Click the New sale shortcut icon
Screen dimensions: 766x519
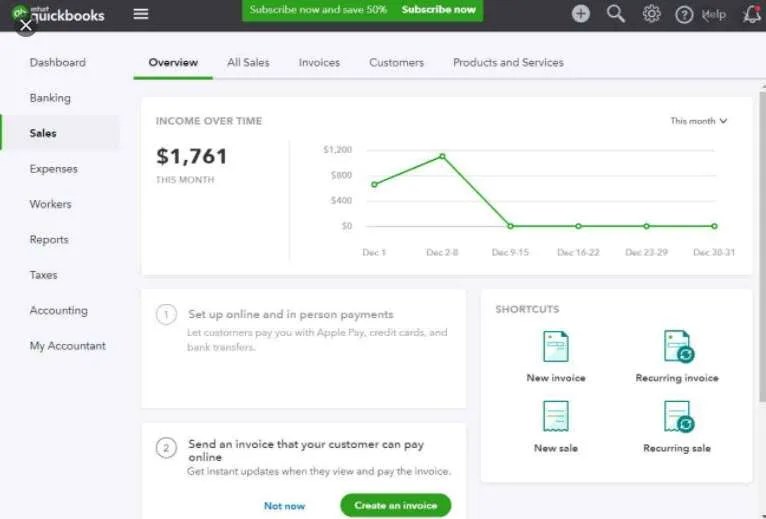(556, 416)
